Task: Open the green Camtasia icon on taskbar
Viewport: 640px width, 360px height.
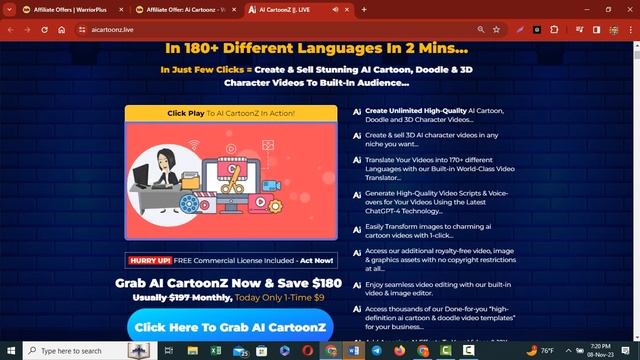Action: coord(445,350)
